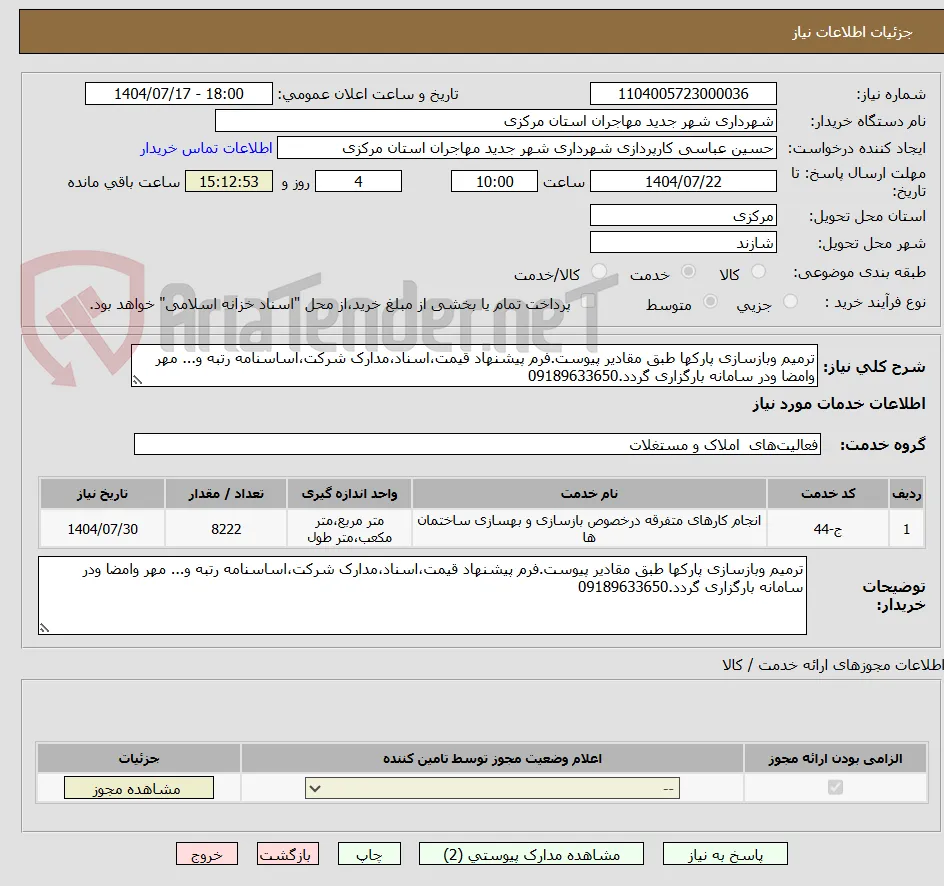Image resolution: width=944 pixels, height=886 pixels.
Task: Click row number 1 in services table
Action: 907,528
